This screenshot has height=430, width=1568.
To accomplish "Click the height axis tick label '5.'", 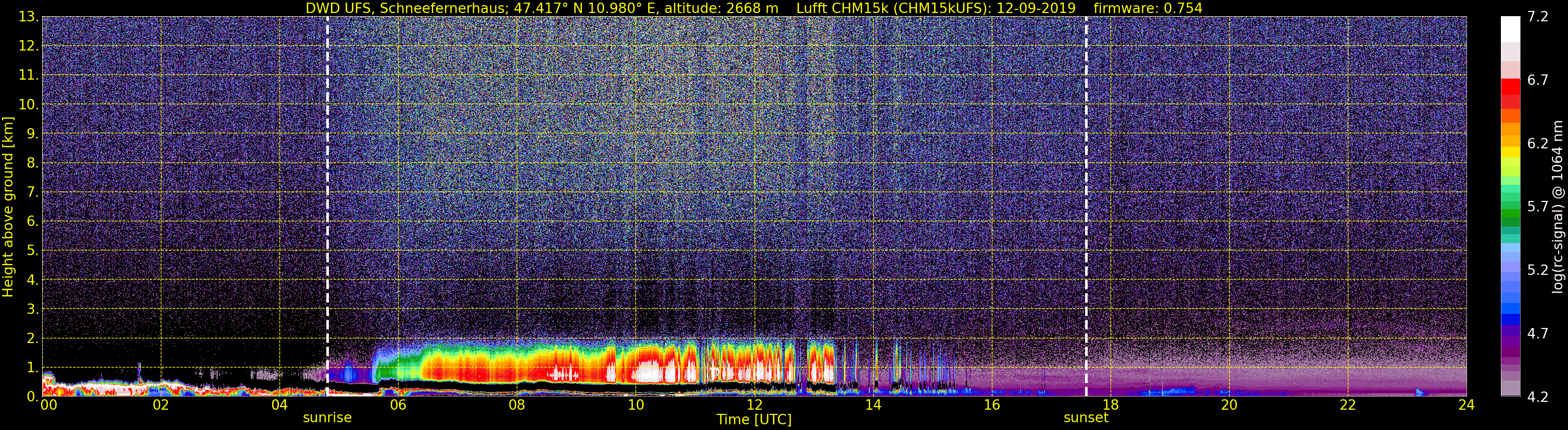I will point(32,250).
